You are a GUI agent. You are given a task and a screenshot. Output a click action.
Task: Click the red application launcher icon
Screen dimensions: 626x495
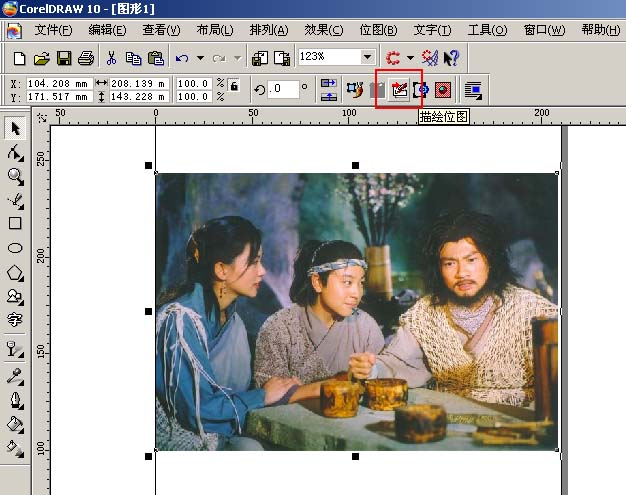pos(393,58)
